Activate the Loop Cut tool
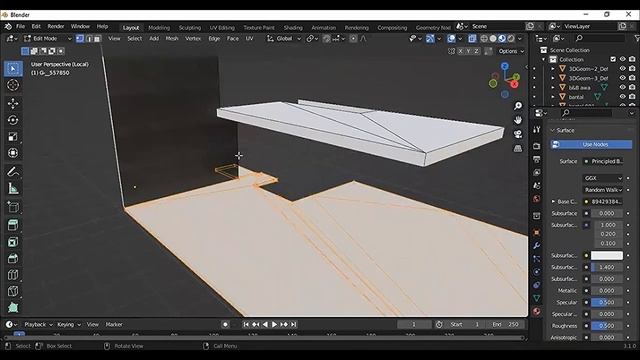The image size is (640, 360). pos(13,275)
